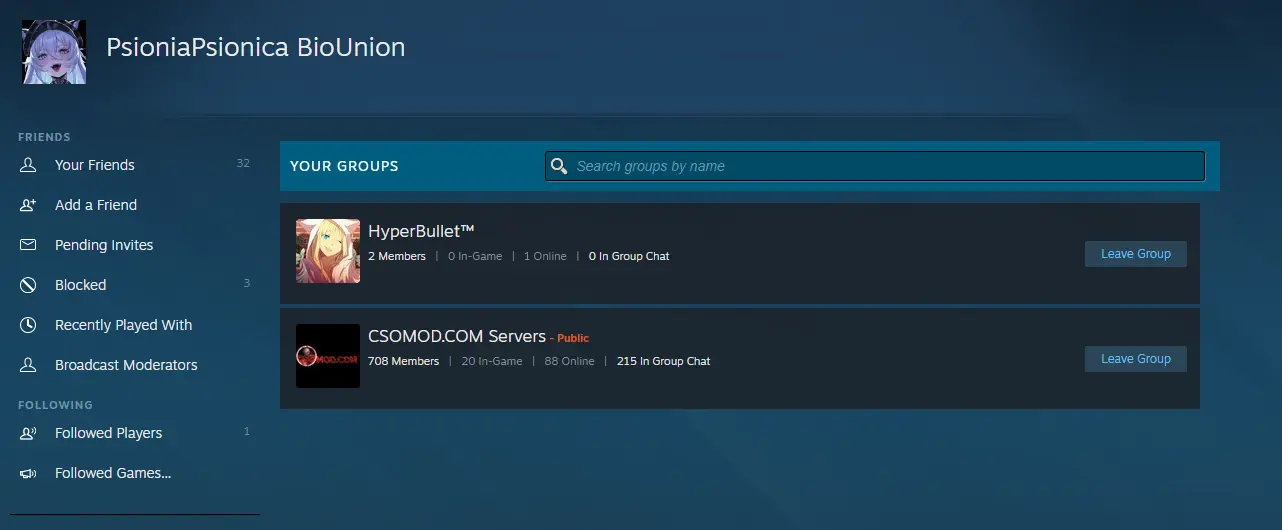Click the Your Friends person icon
This screenshot has width=1282, height=530.
[x=28, y=165]
